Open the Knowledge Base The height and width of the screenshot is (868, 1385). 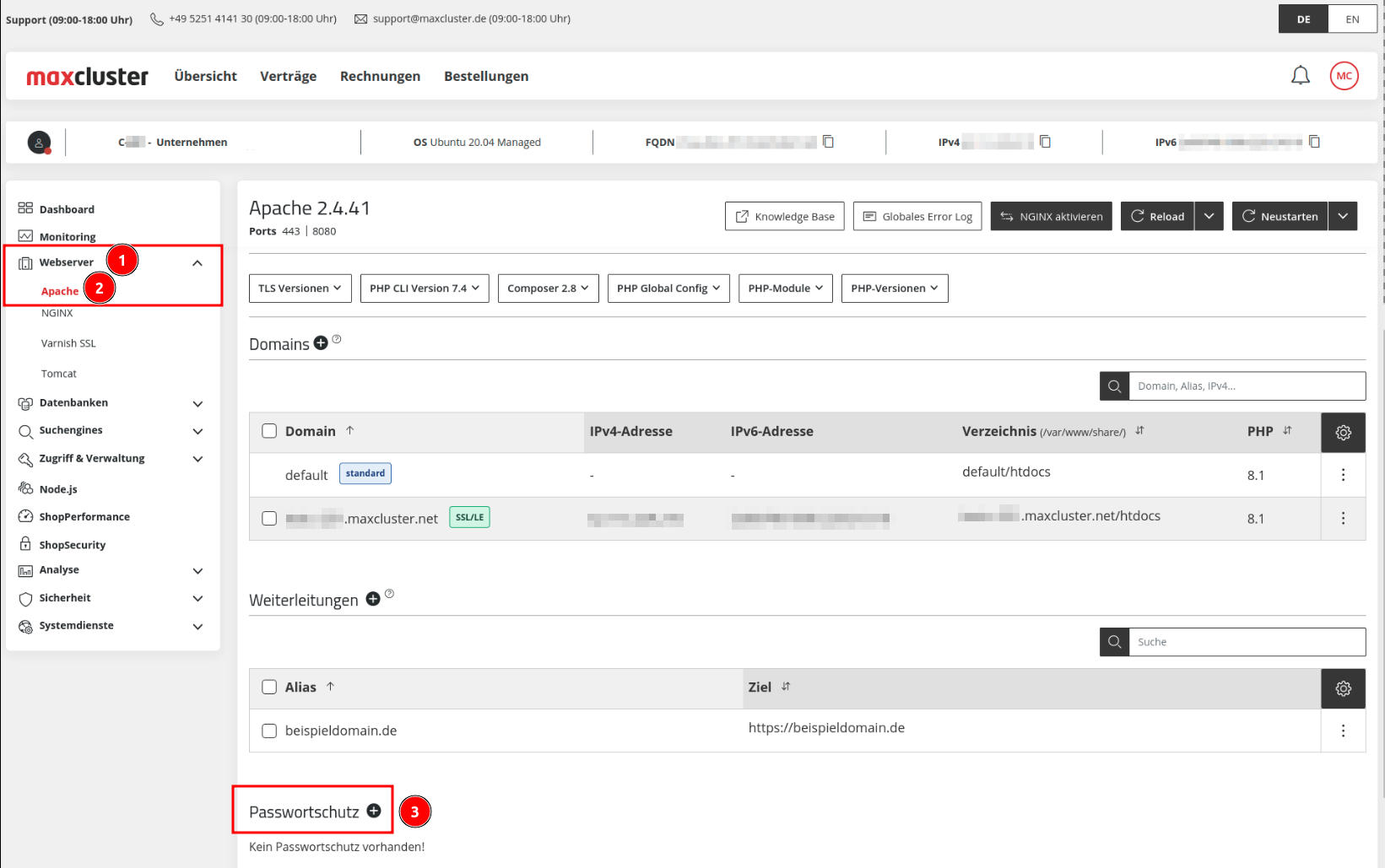click(x=784, y=216)
